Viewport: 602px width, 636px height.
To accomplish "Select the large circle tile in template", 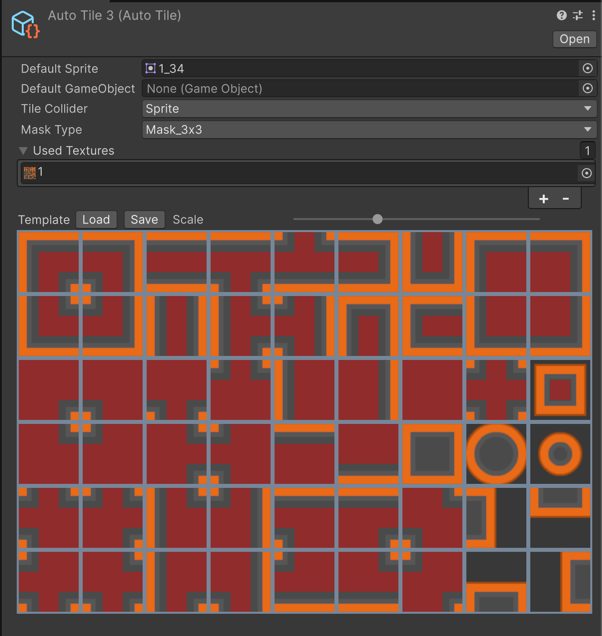I will 496,454.
